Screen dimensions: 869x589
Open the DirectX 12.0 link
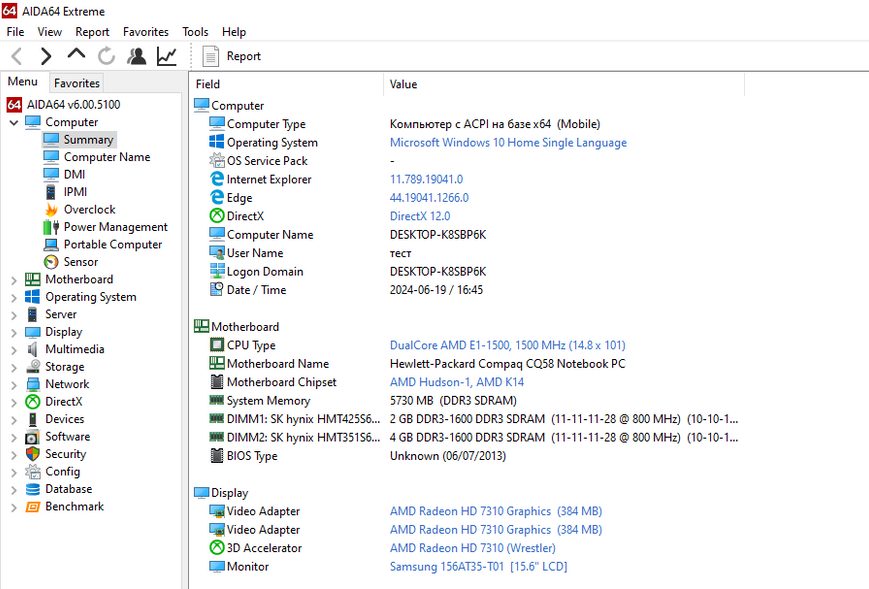[420, 216]
